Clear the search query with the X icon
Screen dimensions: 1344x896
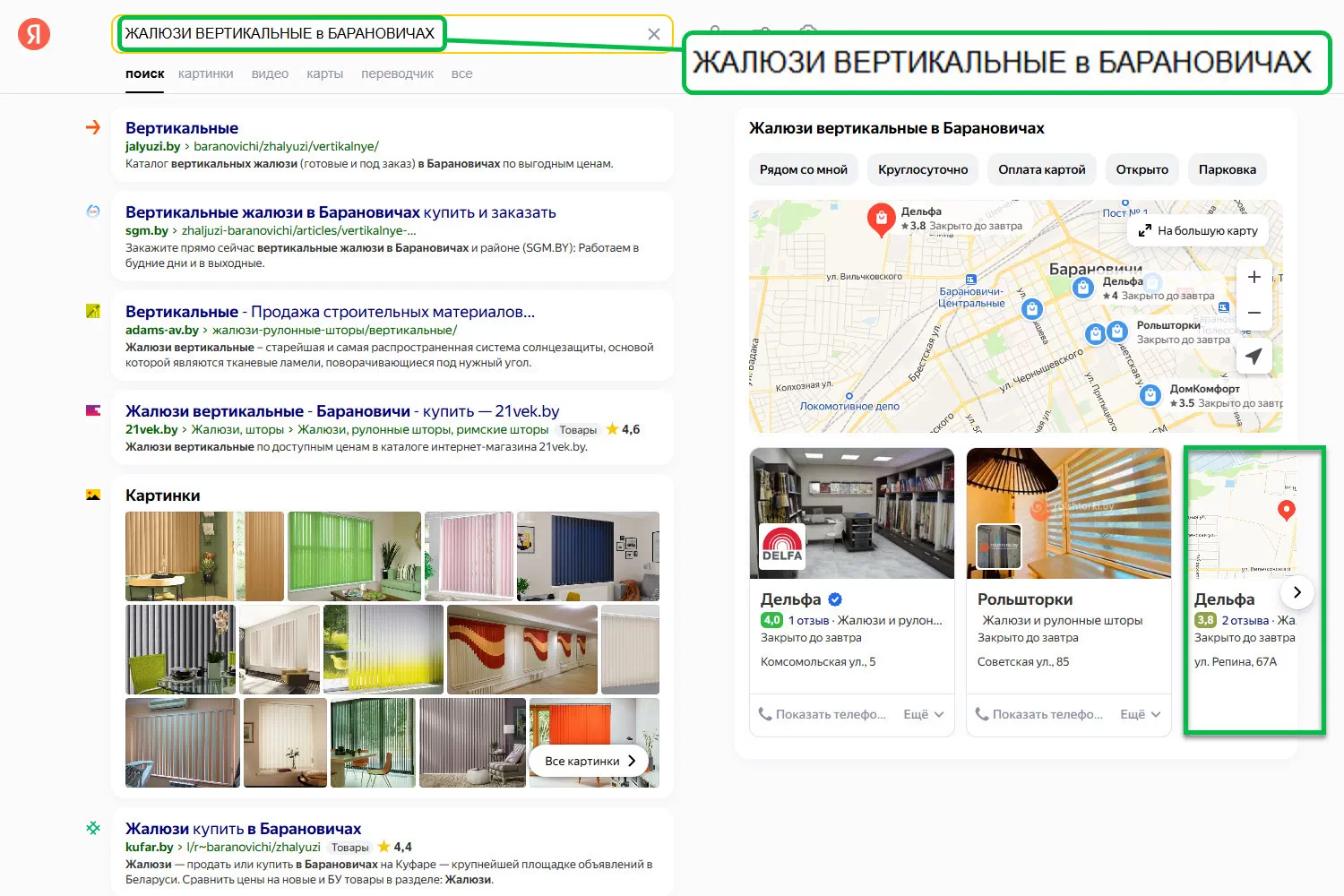(654, 34)
